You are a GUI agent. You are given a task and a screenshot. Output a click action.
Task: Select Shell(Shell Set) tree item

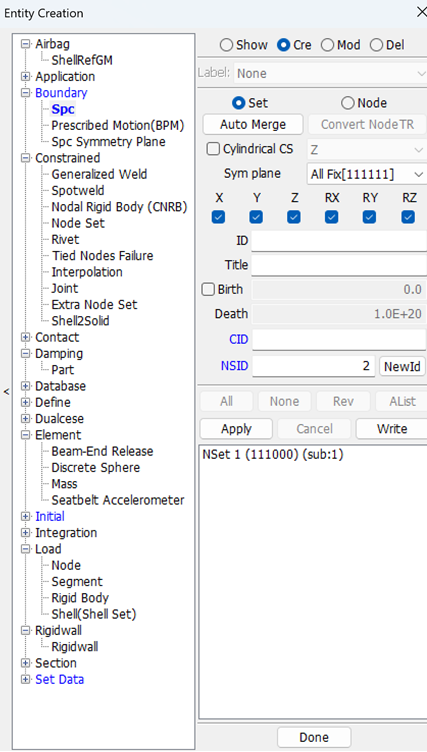(x=94, y=615)
